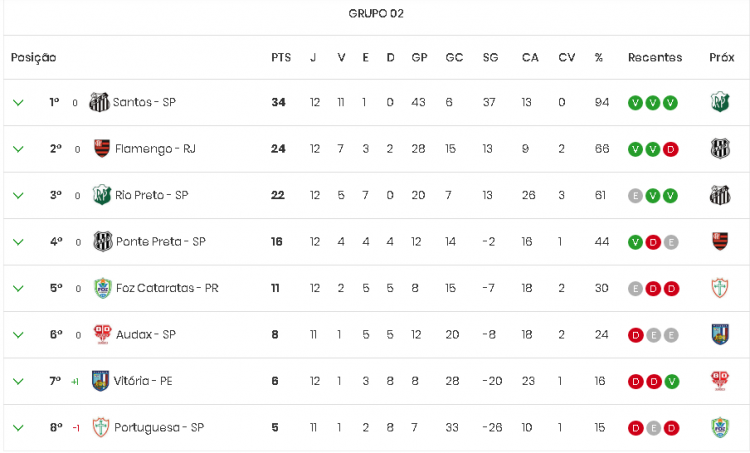Click the GRUPO 02 title
The height and width of the screenshot is (453, 750).
[x=376, y=13]
